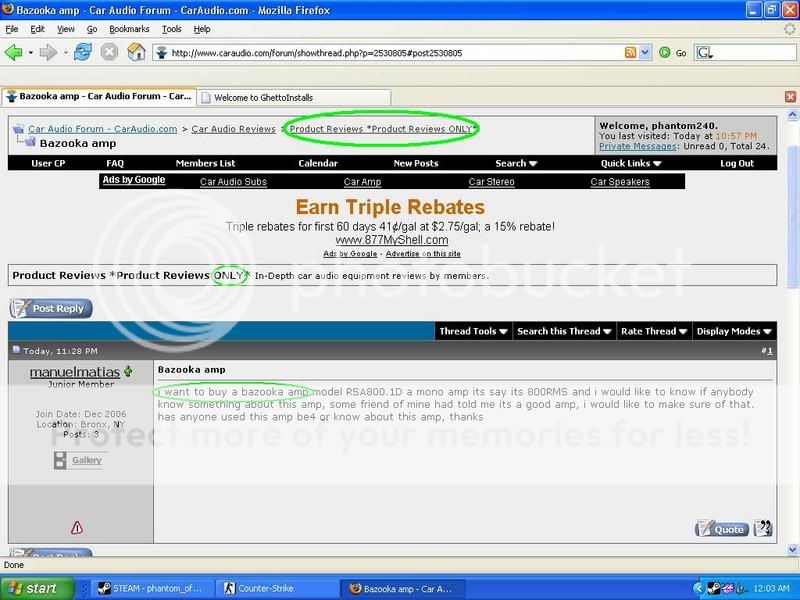The image size is (800, 600).
Task: Click the Gallery icon under user profile
Action: (x=60, y=460)
